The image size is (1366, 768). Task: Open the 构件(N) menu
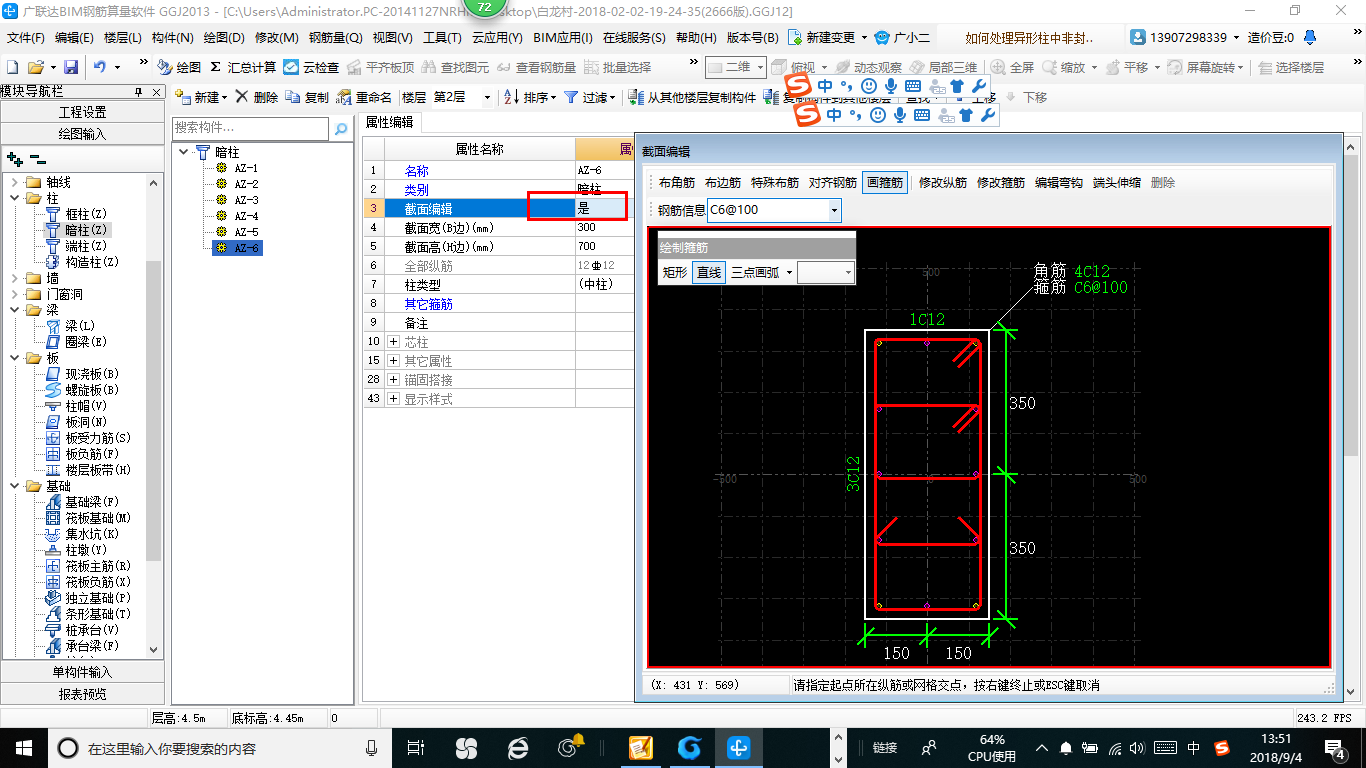click(173, 38)
